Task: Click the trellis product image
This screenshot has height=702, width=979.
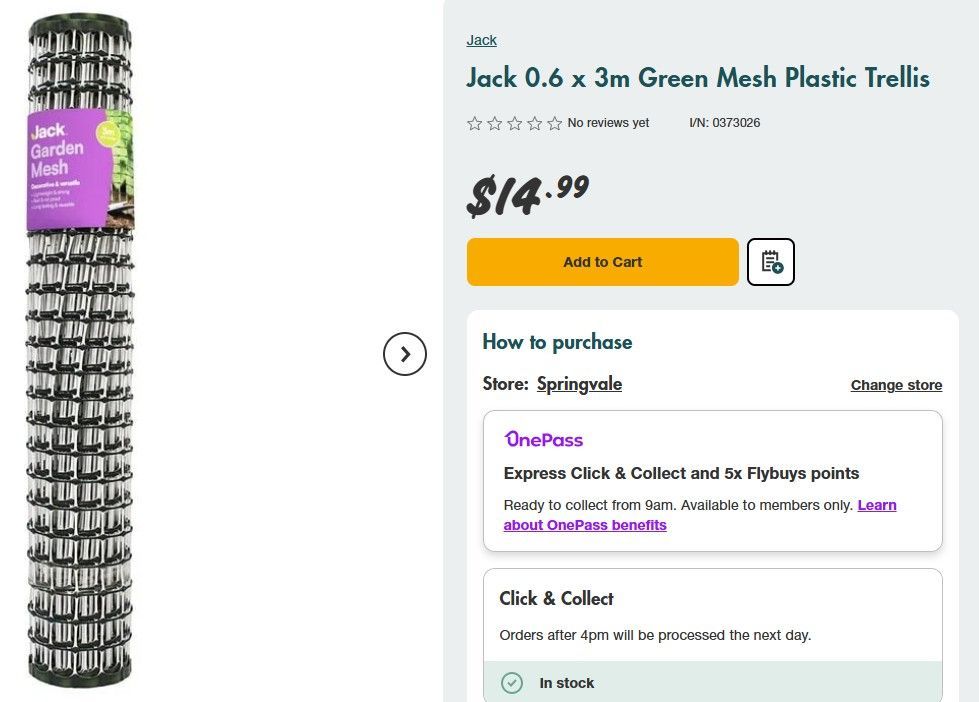Action: coord(80,350)
